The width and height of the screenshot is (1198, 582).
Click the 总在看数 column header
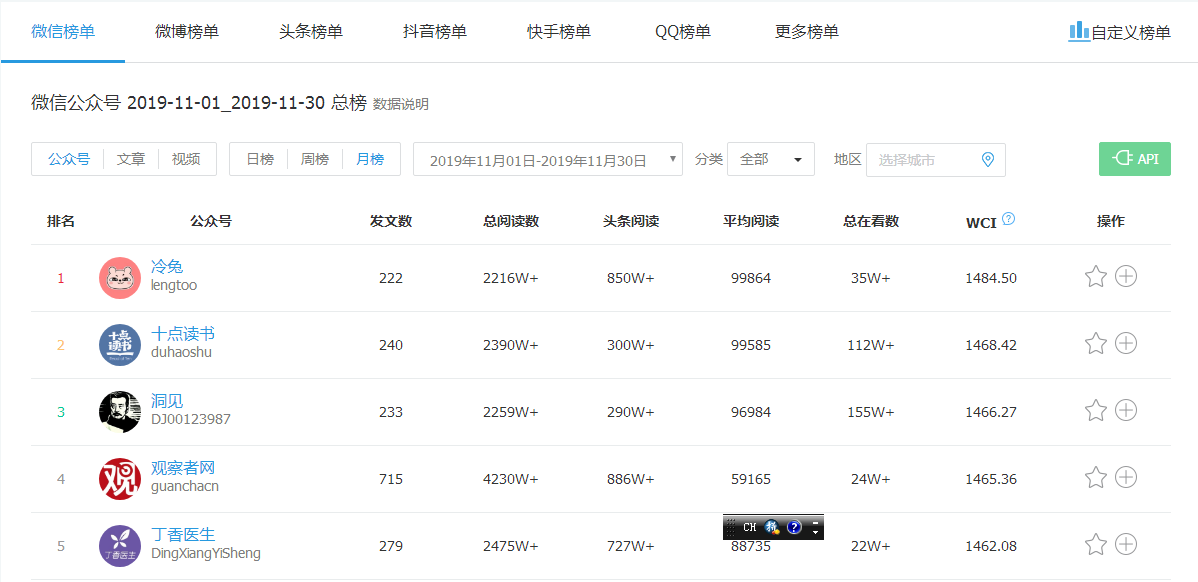point(871,221)
